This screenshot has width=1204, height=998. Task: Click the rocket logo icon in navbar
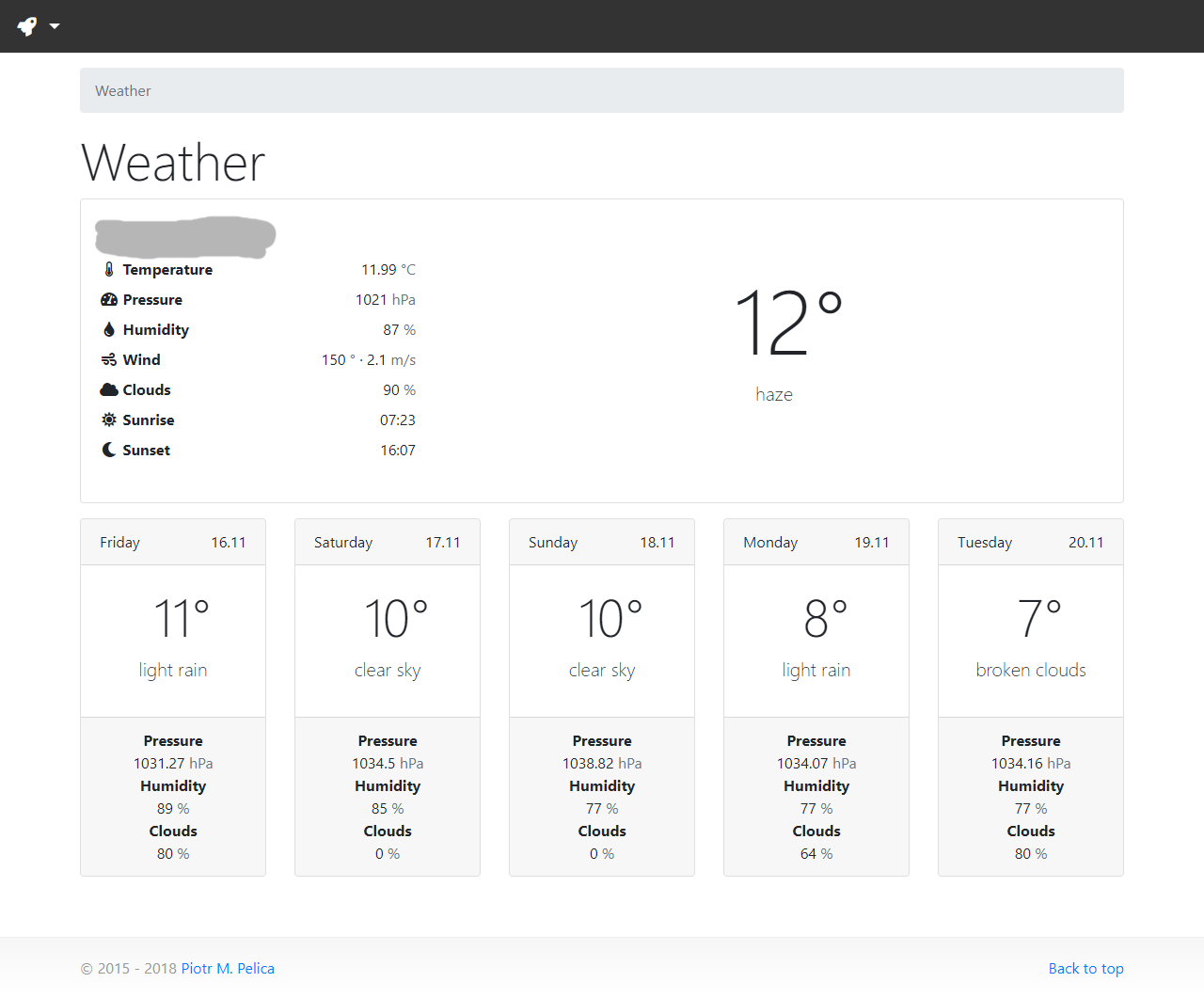click(27, 26)
